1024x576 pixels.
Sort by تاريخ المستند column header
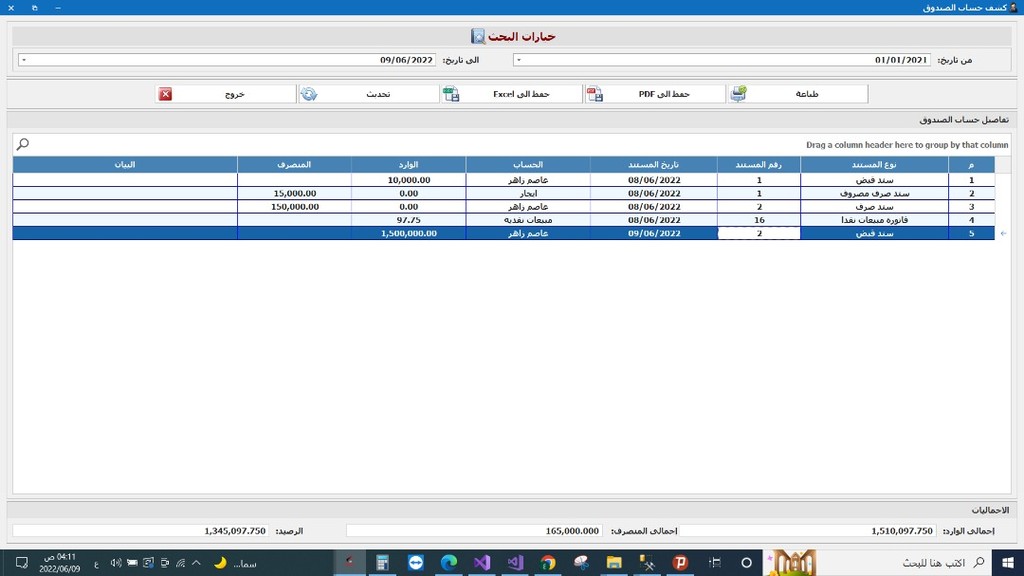[x=653, y=165]
